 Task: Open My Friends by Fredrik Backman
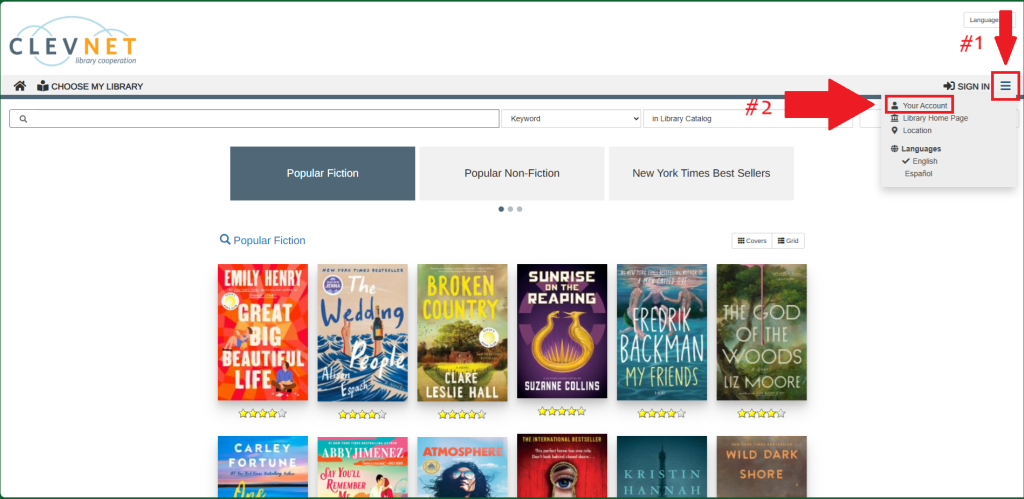click(662, 332)
